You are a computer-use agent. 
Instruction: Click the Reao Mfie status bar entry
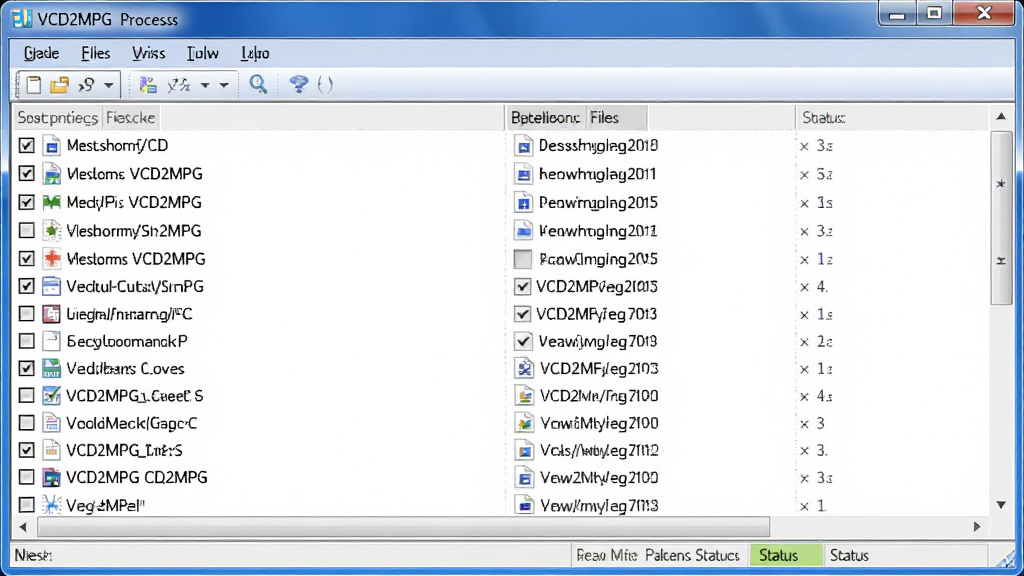(x=607, y=555)
